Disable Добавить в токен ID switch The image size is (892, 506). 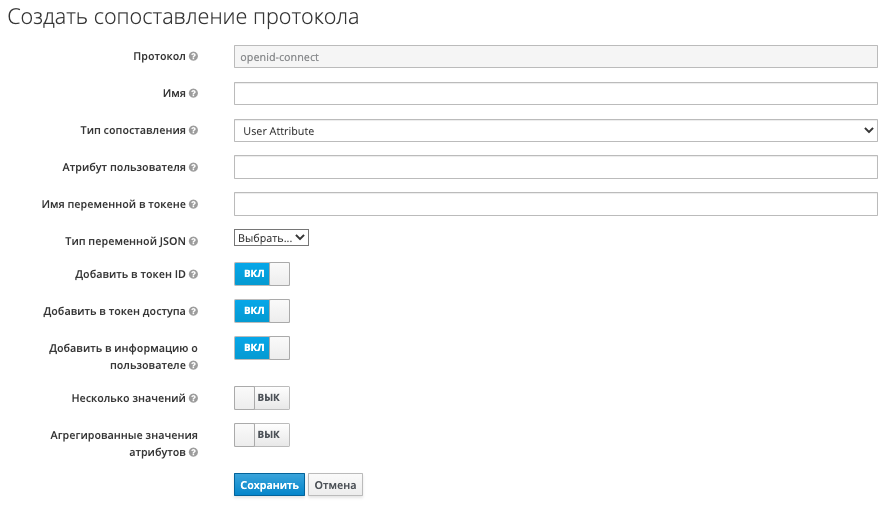[x=261, y=274]
